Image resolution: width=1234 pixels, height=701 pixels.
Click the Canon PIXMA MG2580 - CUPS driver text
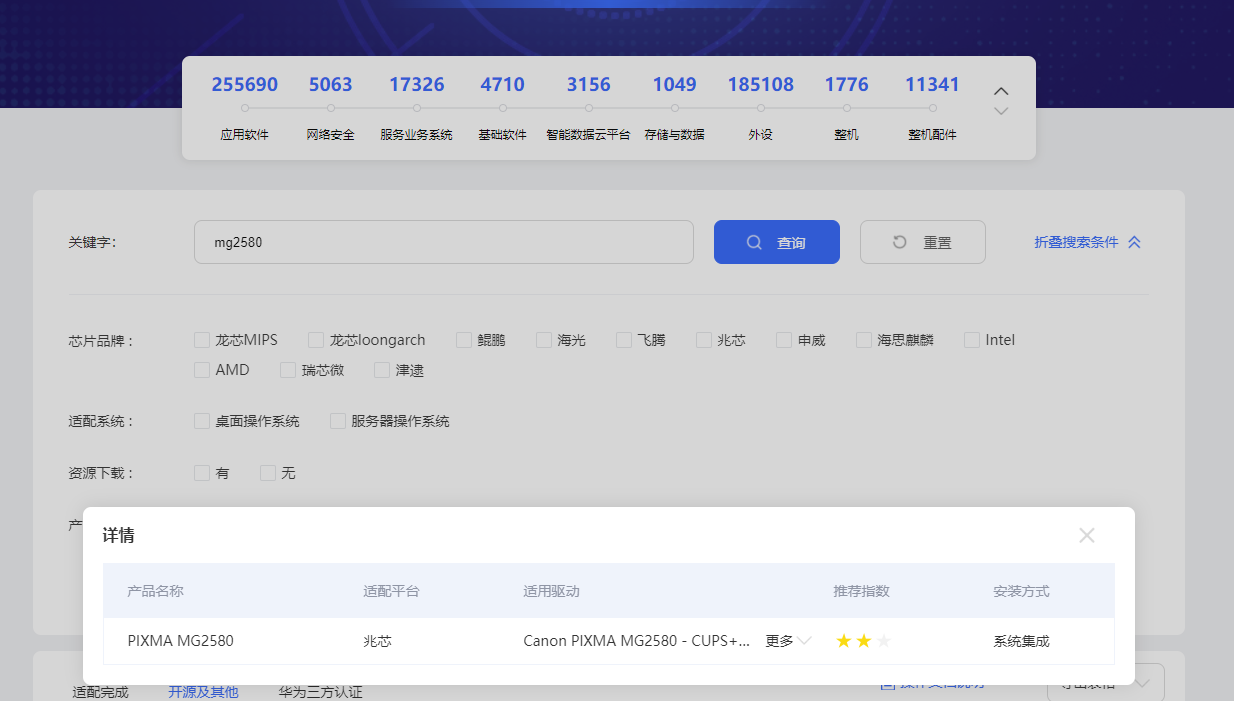[x=637, y=641]
